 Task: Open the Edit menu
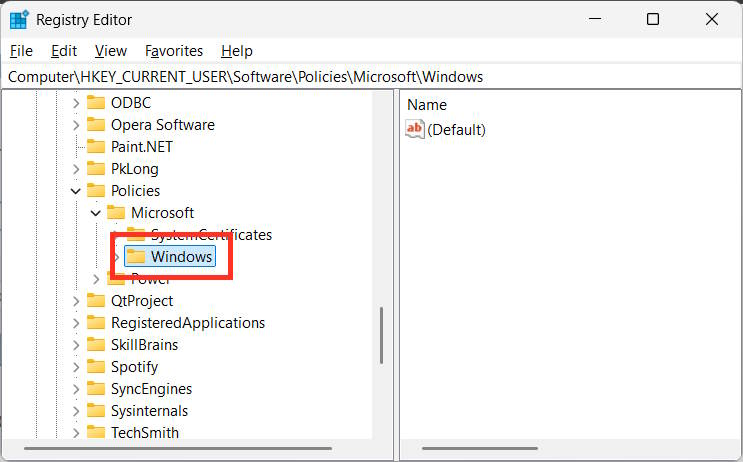64,51
